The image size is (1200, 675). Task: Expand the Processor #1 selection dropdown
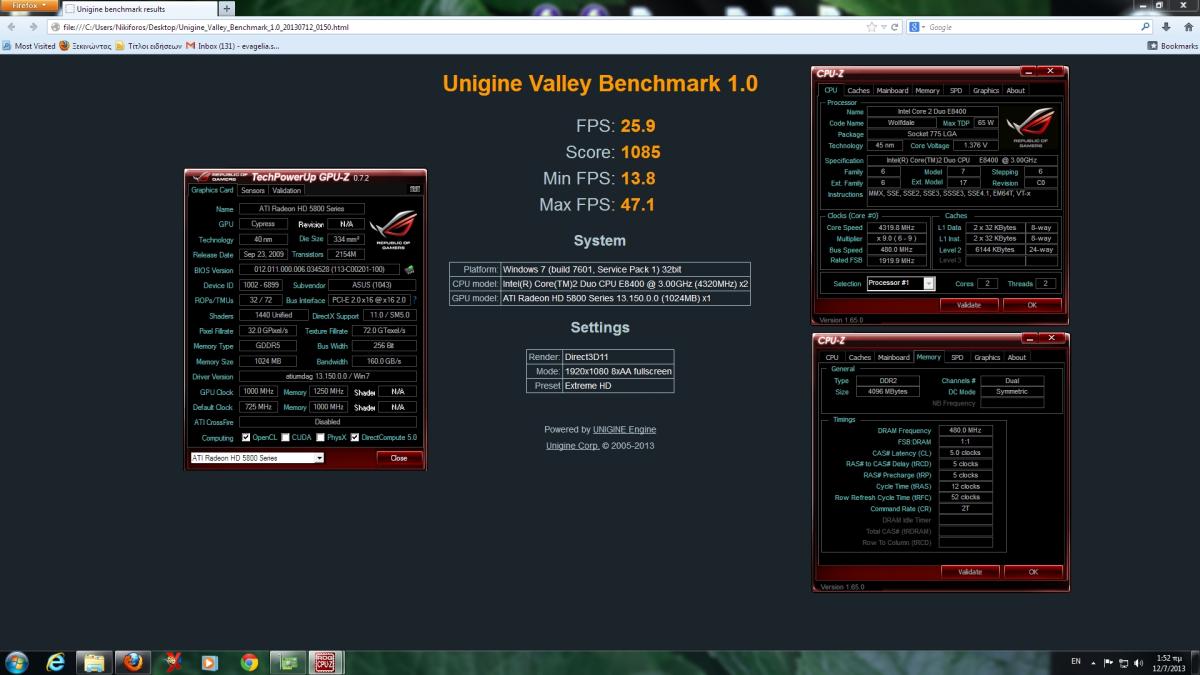929,283
